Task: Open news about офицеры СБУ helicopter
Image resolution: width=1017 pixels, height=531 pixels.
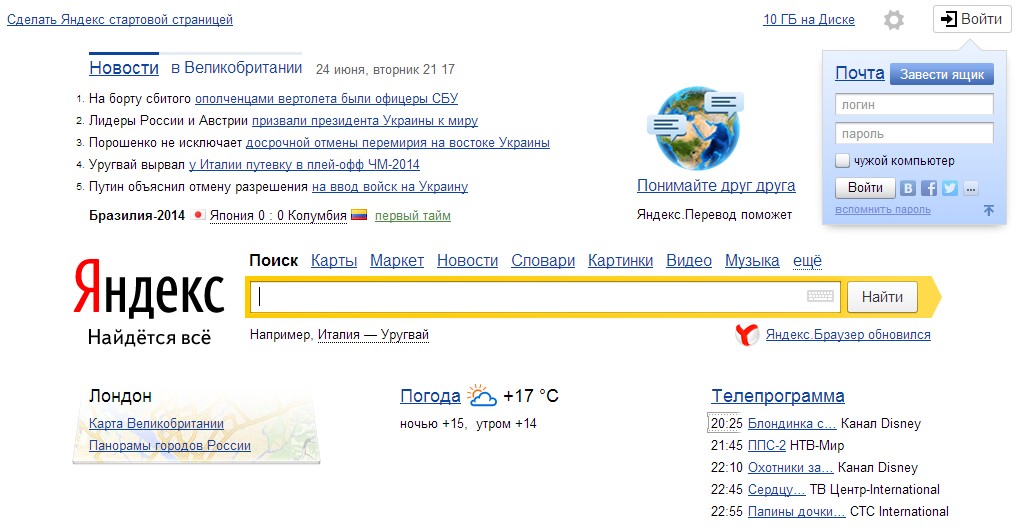Action: tap(326, 99)
